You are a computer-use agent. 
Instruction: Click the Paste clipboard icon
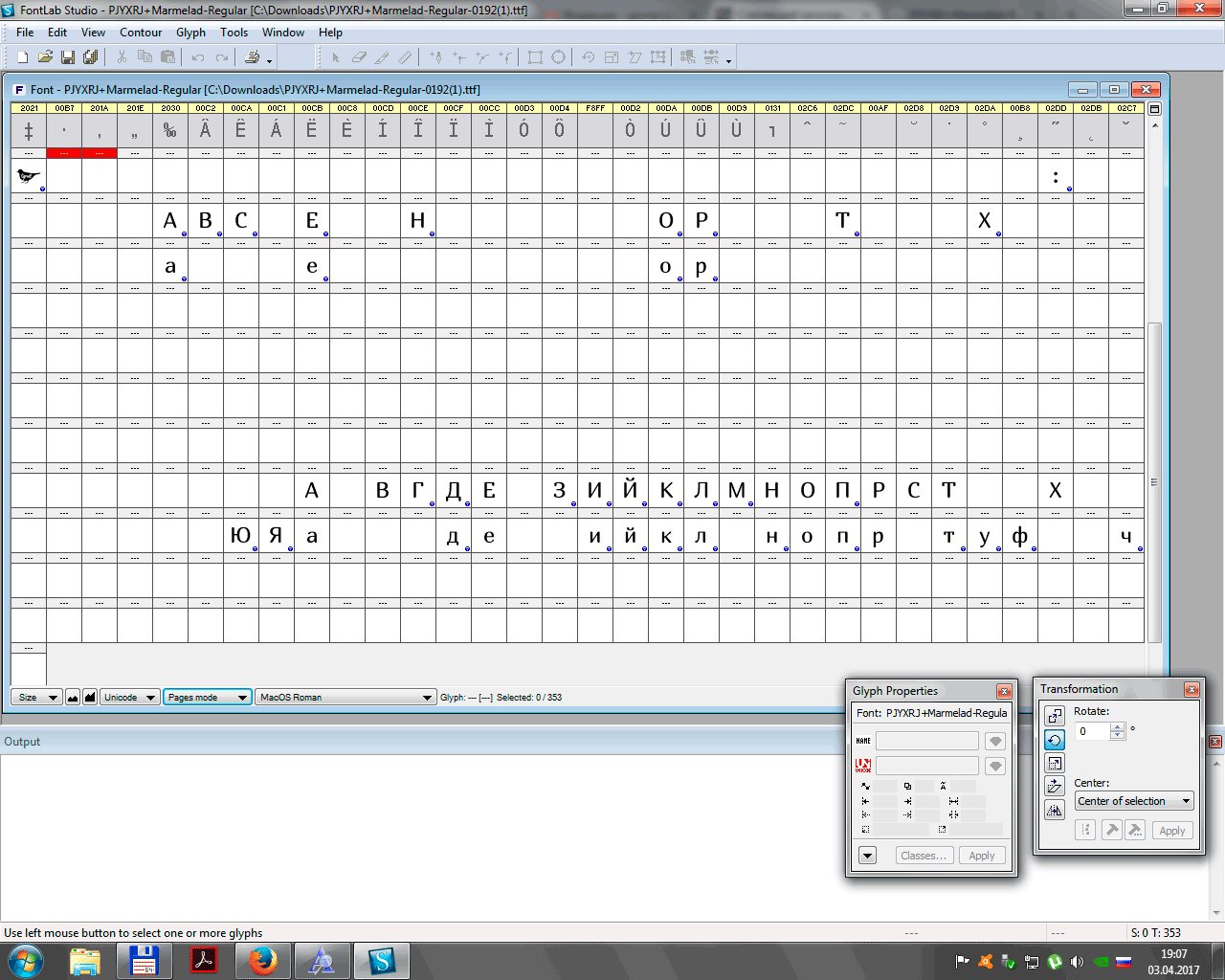click(168, 57)
